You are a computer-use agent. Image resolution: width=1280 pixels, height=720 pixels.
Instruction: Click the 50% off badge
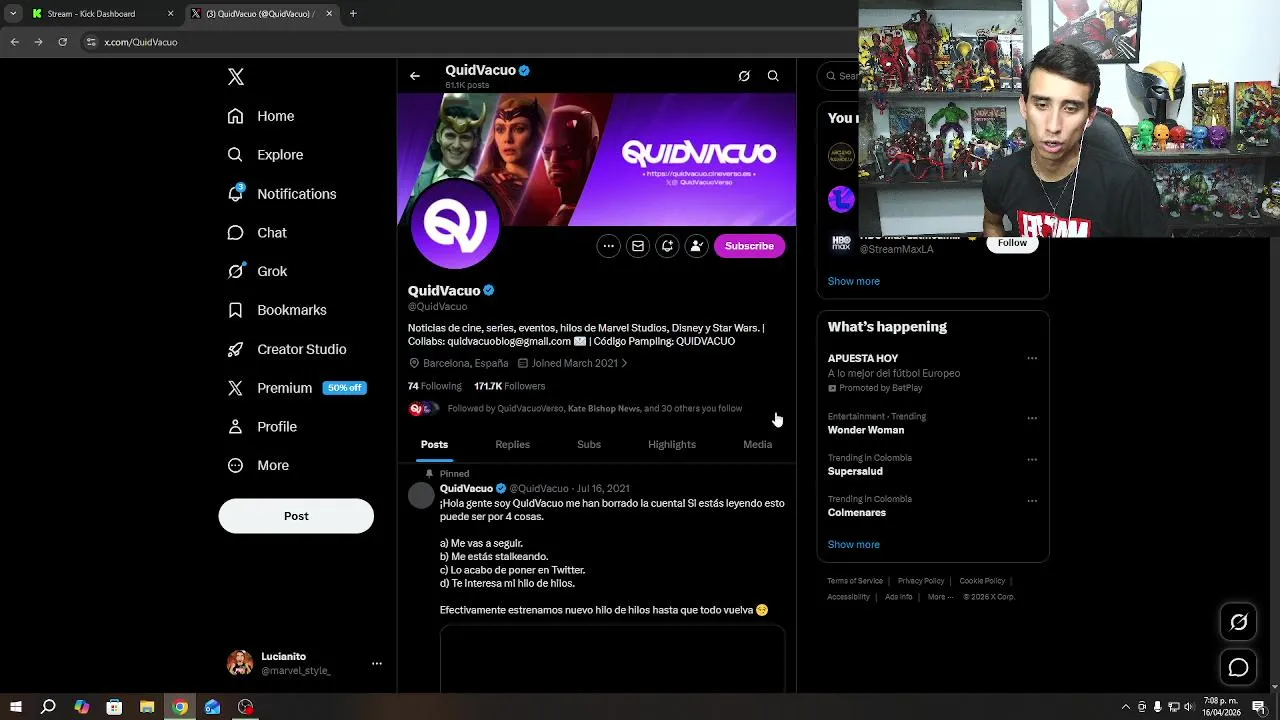click(x=344, y=388)
